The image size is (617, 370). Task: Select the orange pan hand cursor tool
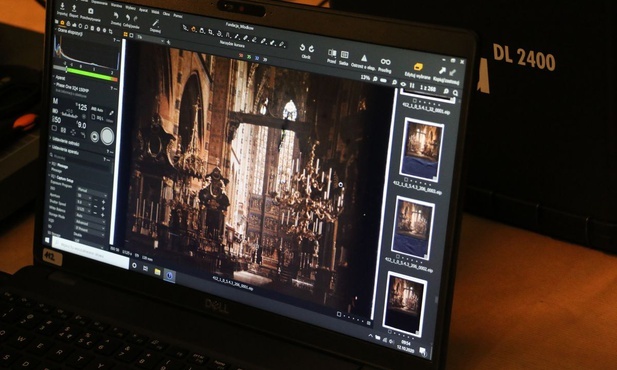tap(194, 29)
